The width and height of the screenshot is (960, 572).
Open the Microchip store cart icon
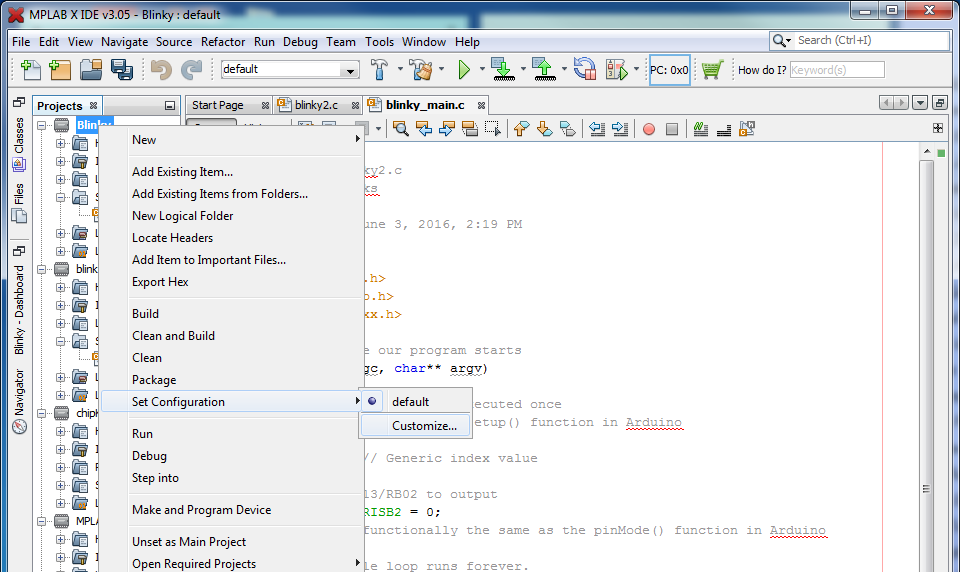pos(712,70)
